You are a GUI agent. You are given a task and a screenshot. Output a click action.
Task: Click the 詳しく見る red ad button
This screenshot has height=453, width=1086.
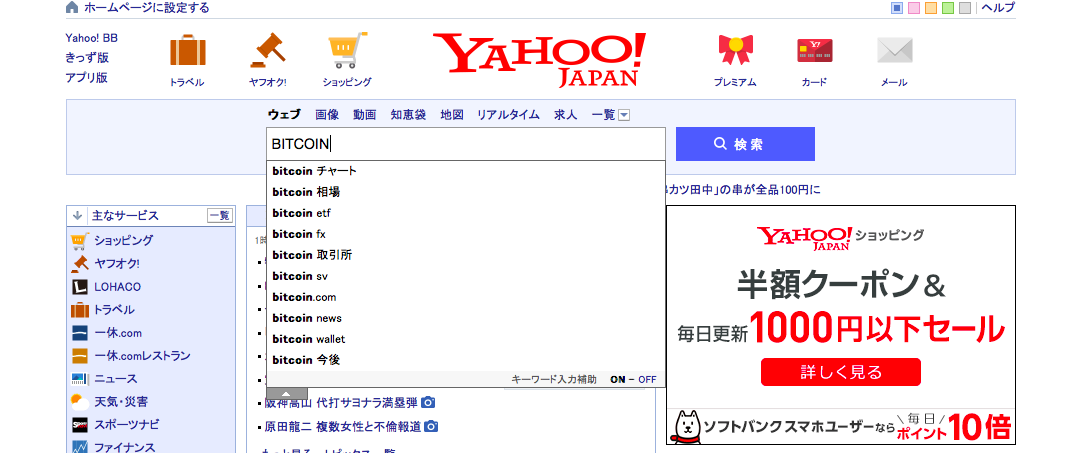coord(841,372)
